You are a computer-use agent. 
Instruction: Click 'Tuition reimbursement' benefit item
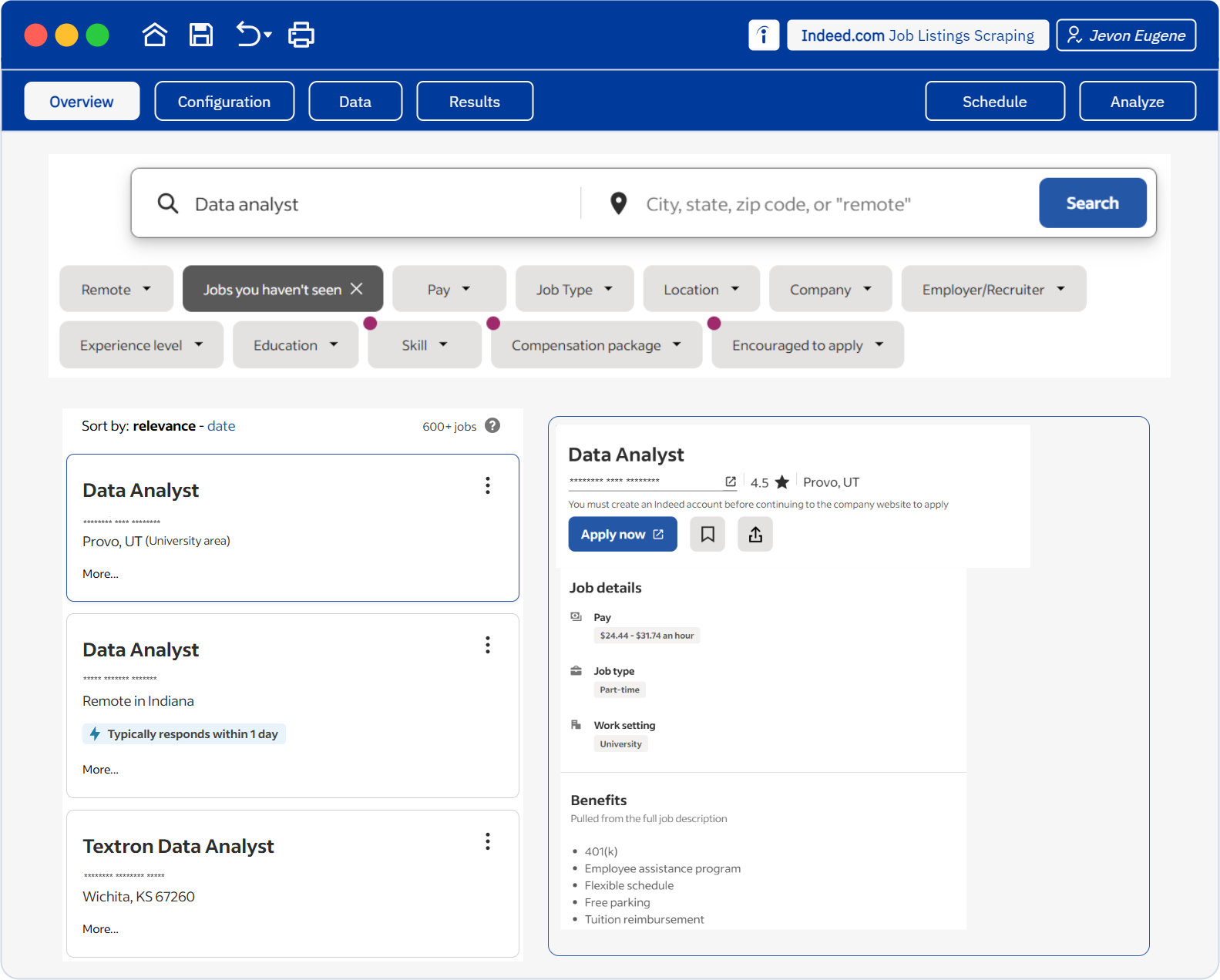click(644, 919)
